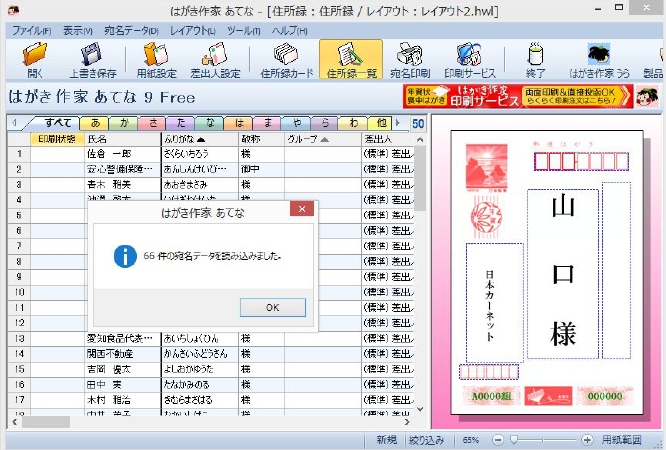Click the 印刷サービス red banner
Screen dimensions: 666x450
[x=518, y=96]
